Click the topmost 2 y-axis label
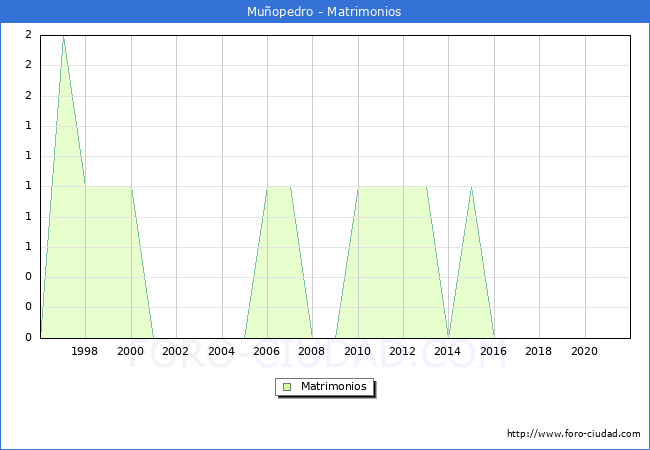 point(28,35)
